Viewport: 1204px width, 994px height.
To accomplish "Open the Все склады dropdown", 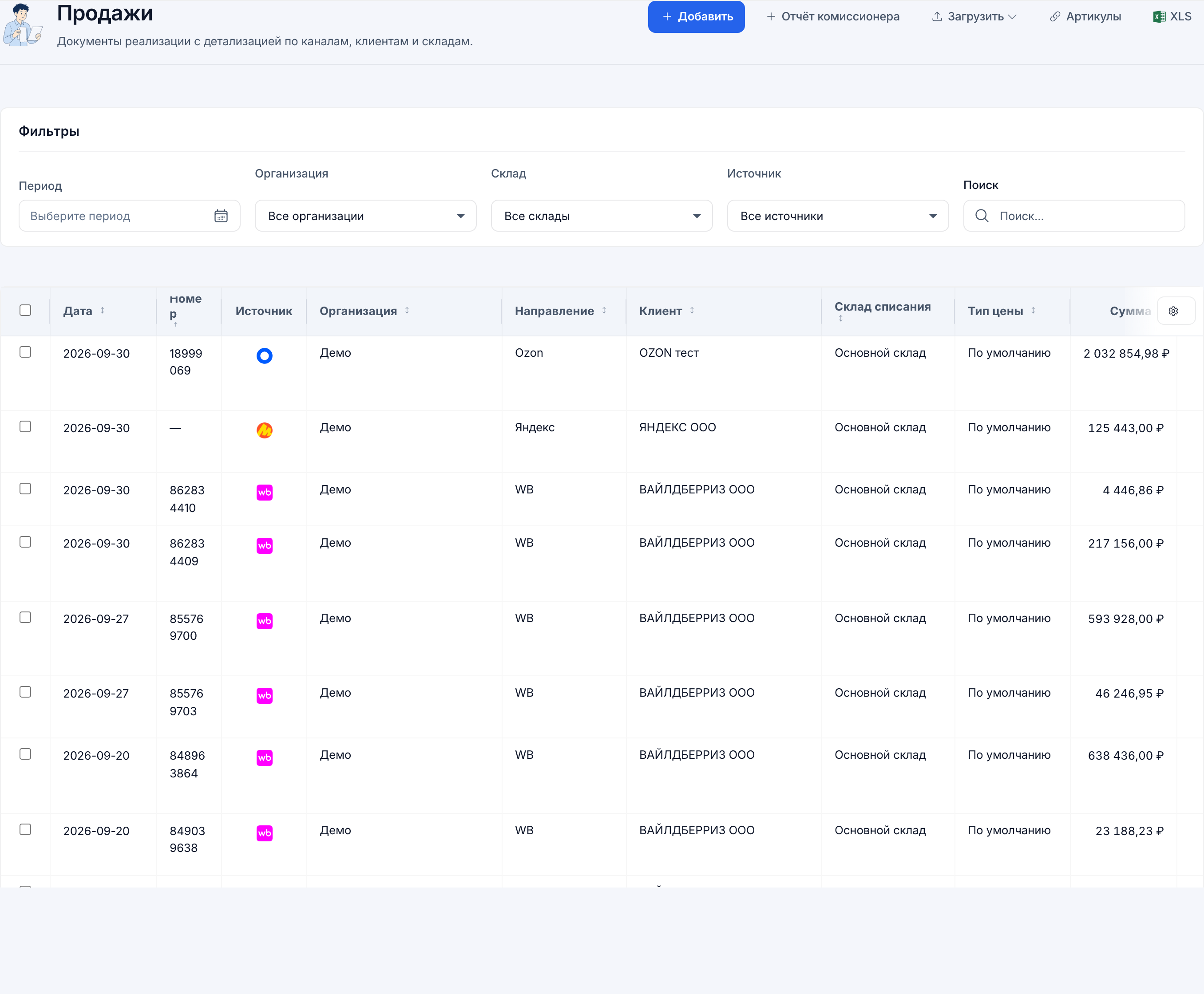I will click(x=602, y=216).
